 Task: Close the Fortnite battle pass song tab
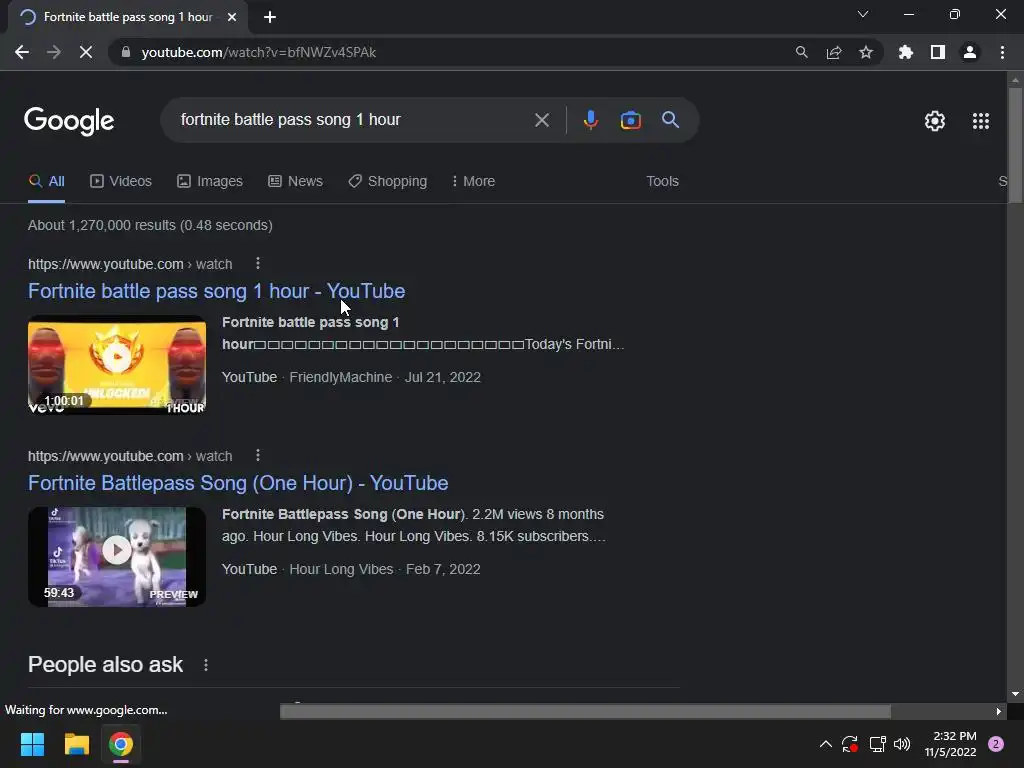pos(231,17)
